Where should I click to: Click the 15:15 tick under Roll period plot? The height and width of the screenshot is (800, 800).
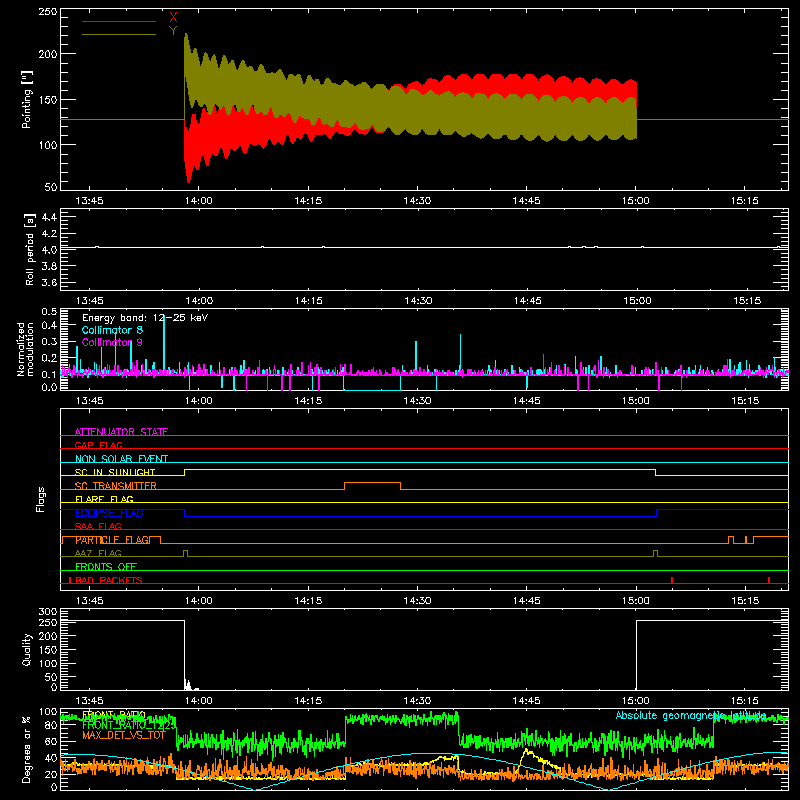[x=747, y=301]
